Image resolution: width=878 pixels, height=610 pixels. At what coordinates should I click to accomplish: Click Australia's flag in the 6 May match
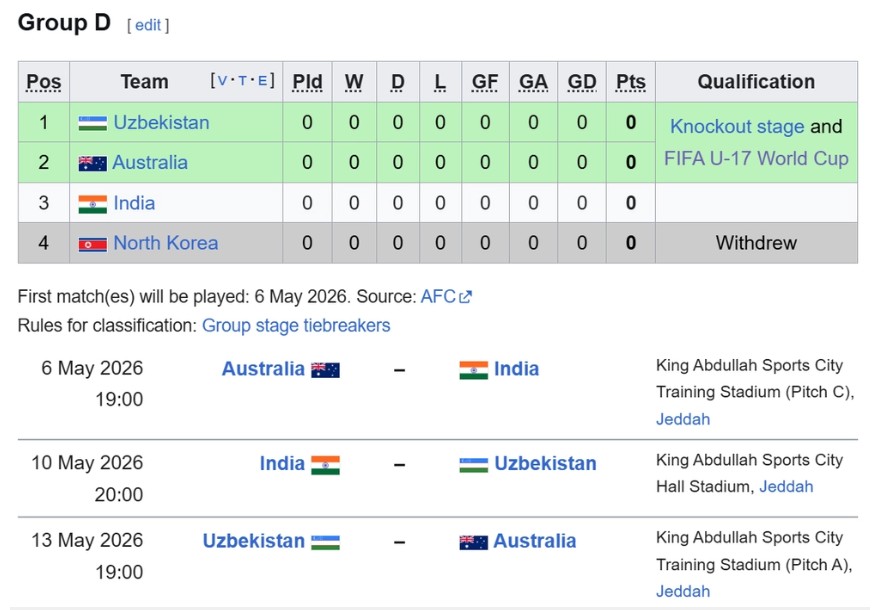pyautogui.click(x=325, y=370)
